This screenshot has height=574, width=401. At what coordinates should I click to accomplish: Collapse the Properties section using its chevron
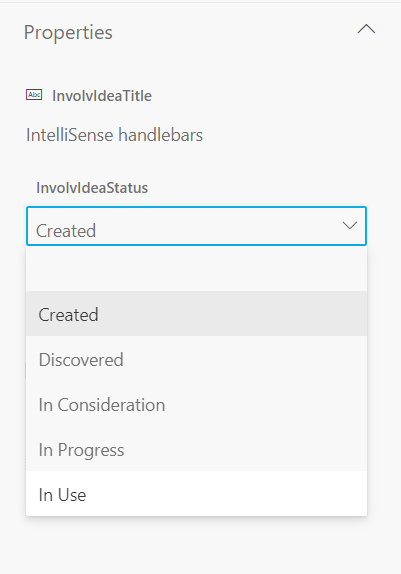click(x=366, y=29)
